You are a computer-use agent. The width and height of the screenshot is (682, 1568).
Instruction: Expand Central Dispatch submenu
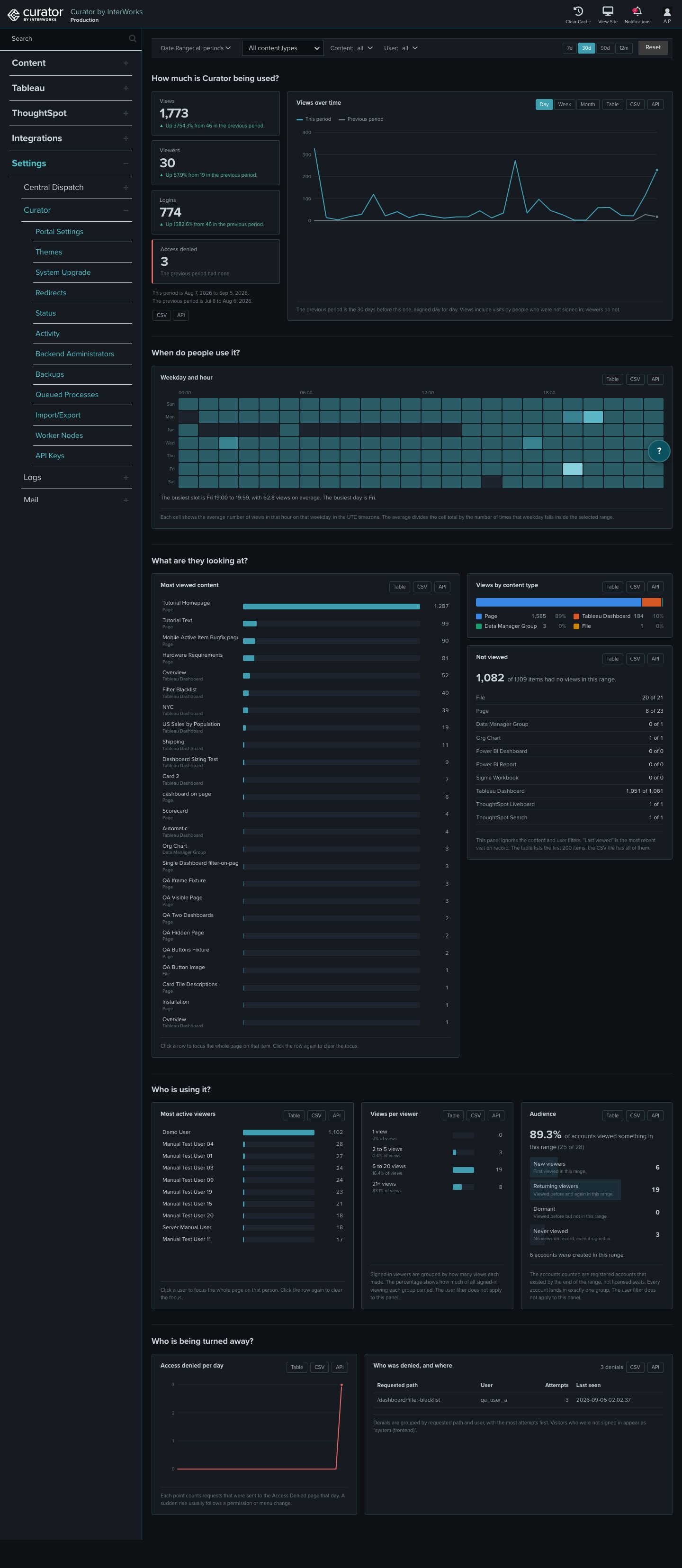pos(77,188)
